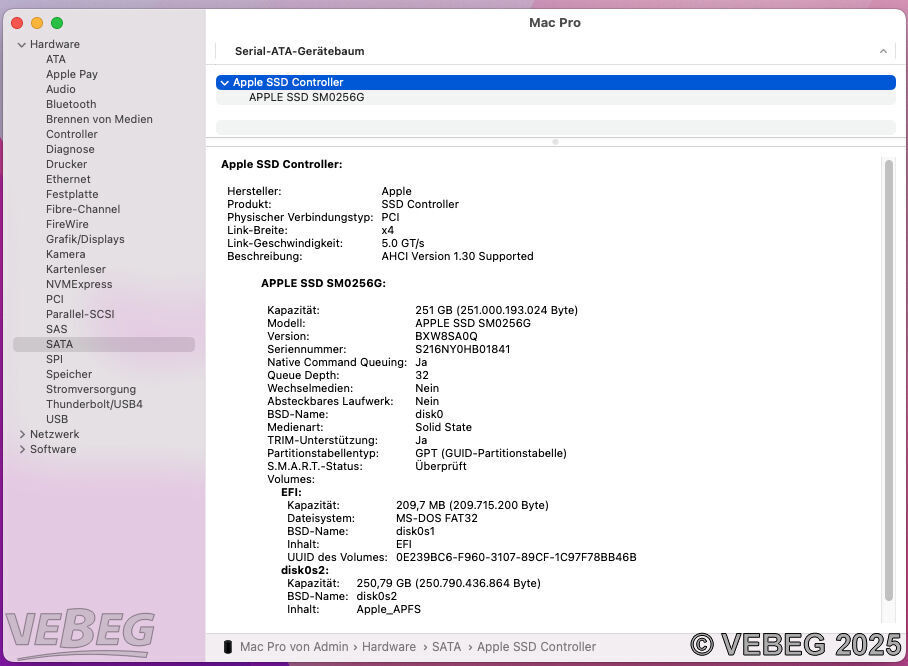Show Drucker information
The height and width of the screenshot is (666, 908).
[x=67, y=164]
